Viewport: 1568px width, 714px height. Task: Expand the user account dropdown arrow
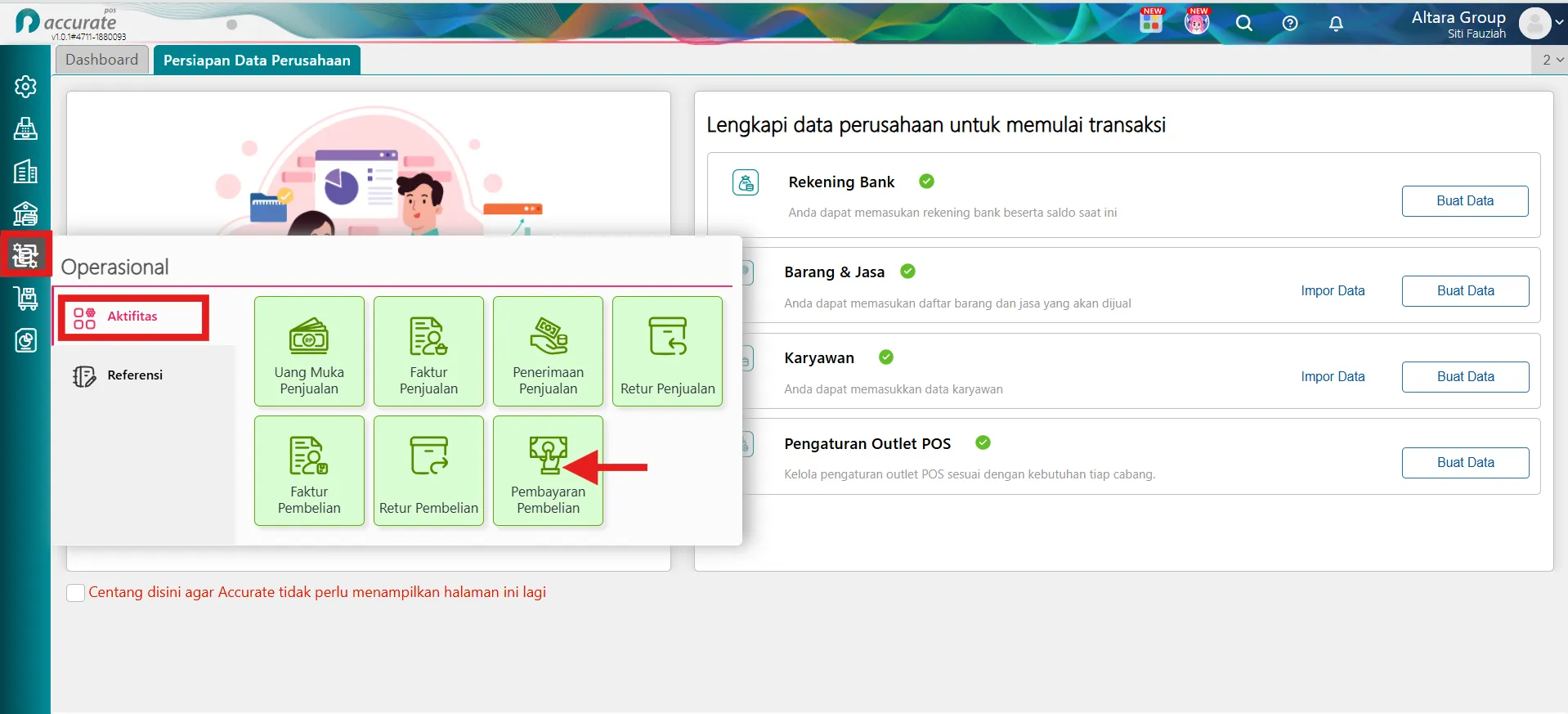pyautogui.click(x=1560, y=23)
